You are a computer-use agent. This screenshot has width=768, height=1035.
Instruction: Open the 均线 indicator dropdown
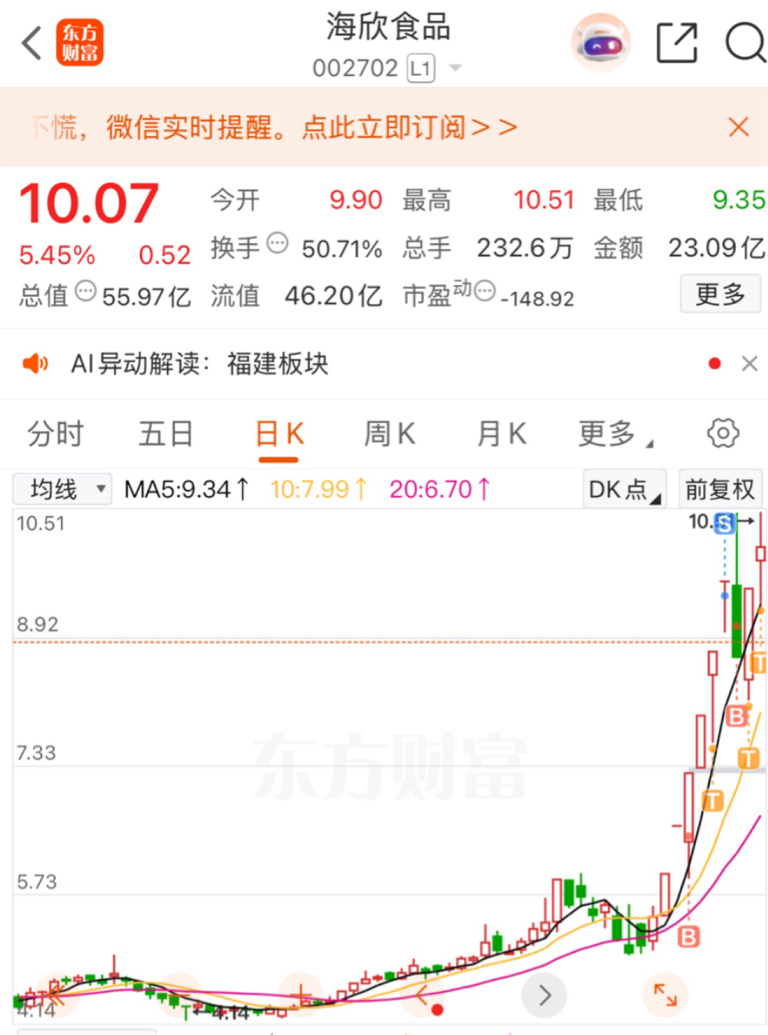coord(62,489)
